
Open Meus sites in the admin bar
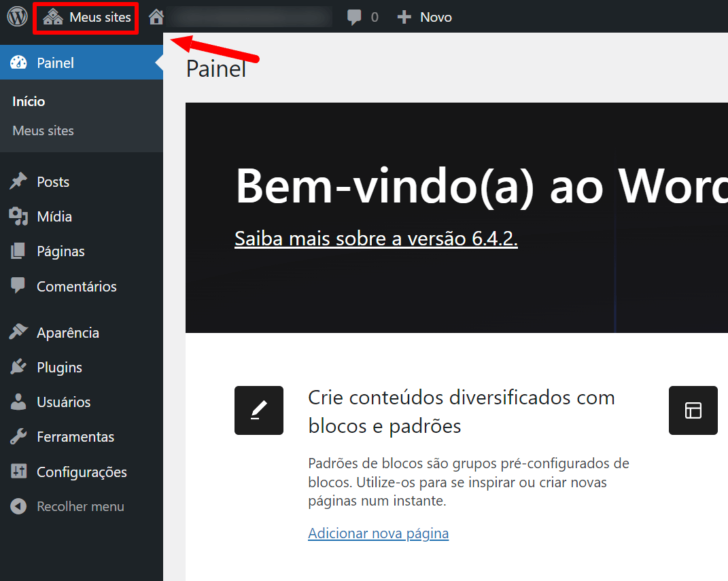86,18
